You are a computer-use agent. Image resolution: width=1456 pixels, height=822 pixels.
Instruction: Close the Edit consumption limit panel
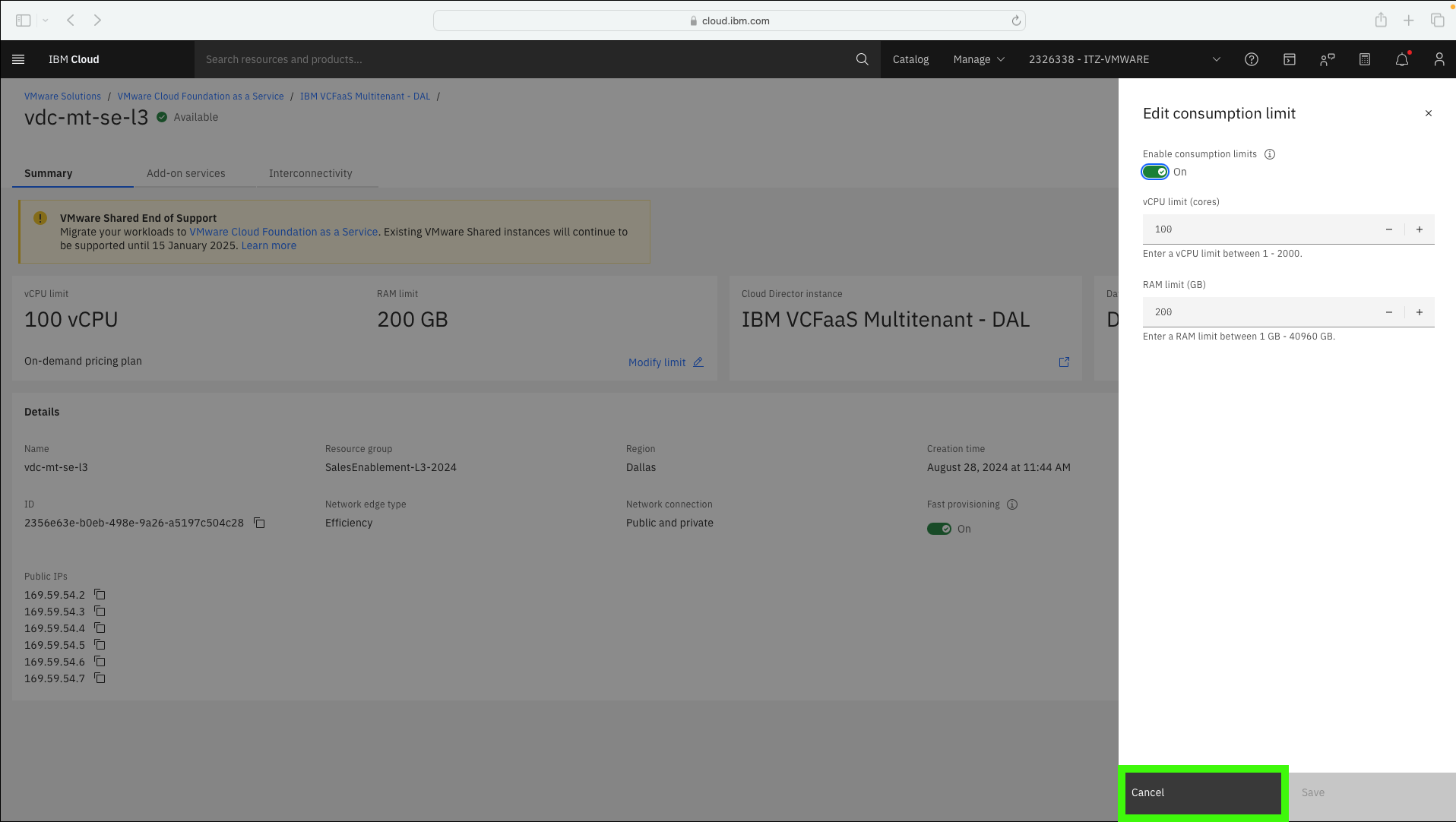coord(1429,113)
